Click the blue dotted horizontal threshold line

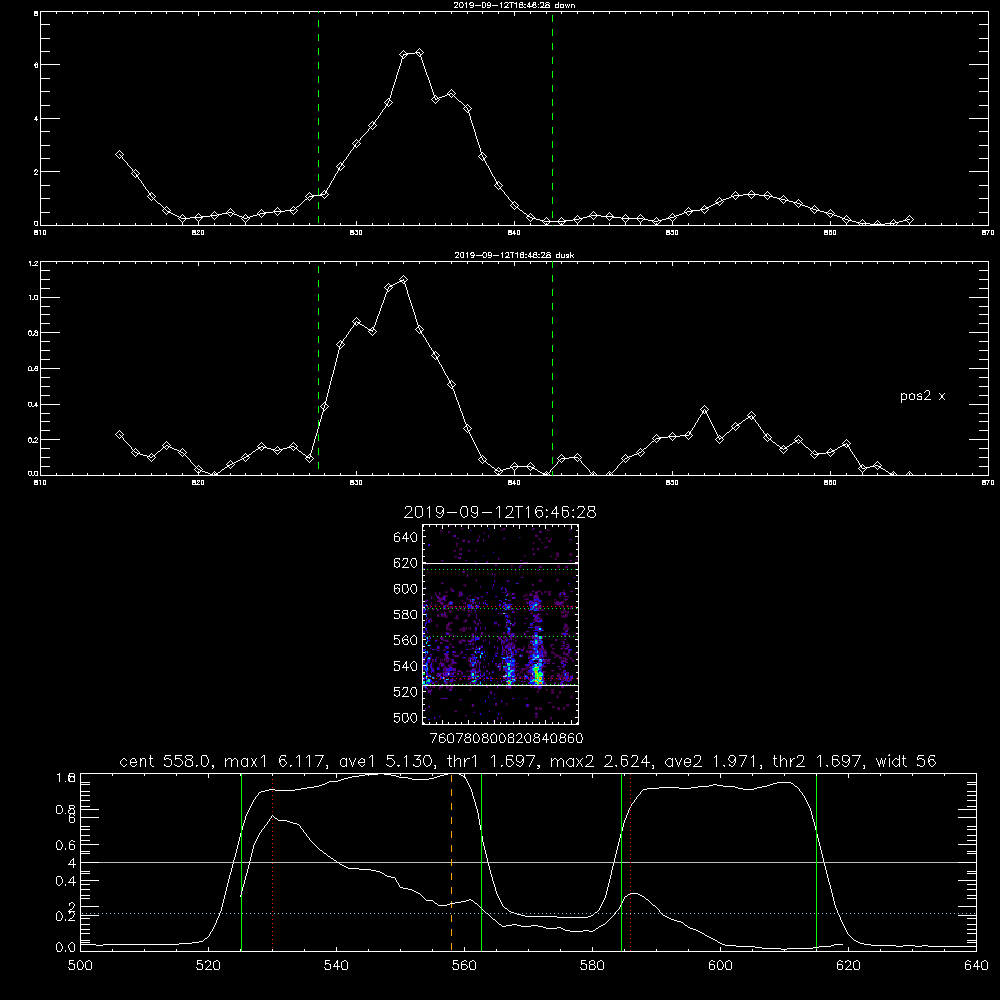[528, 913]
